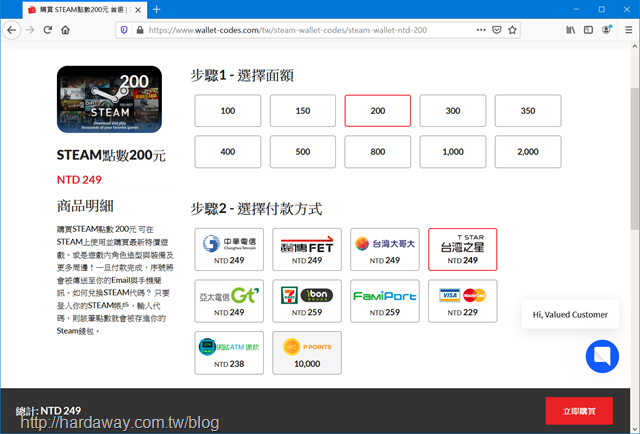Click the 商品明細 heading
Image resolution: width=640 pixels, height=434 pixels.
click(85, 206)
